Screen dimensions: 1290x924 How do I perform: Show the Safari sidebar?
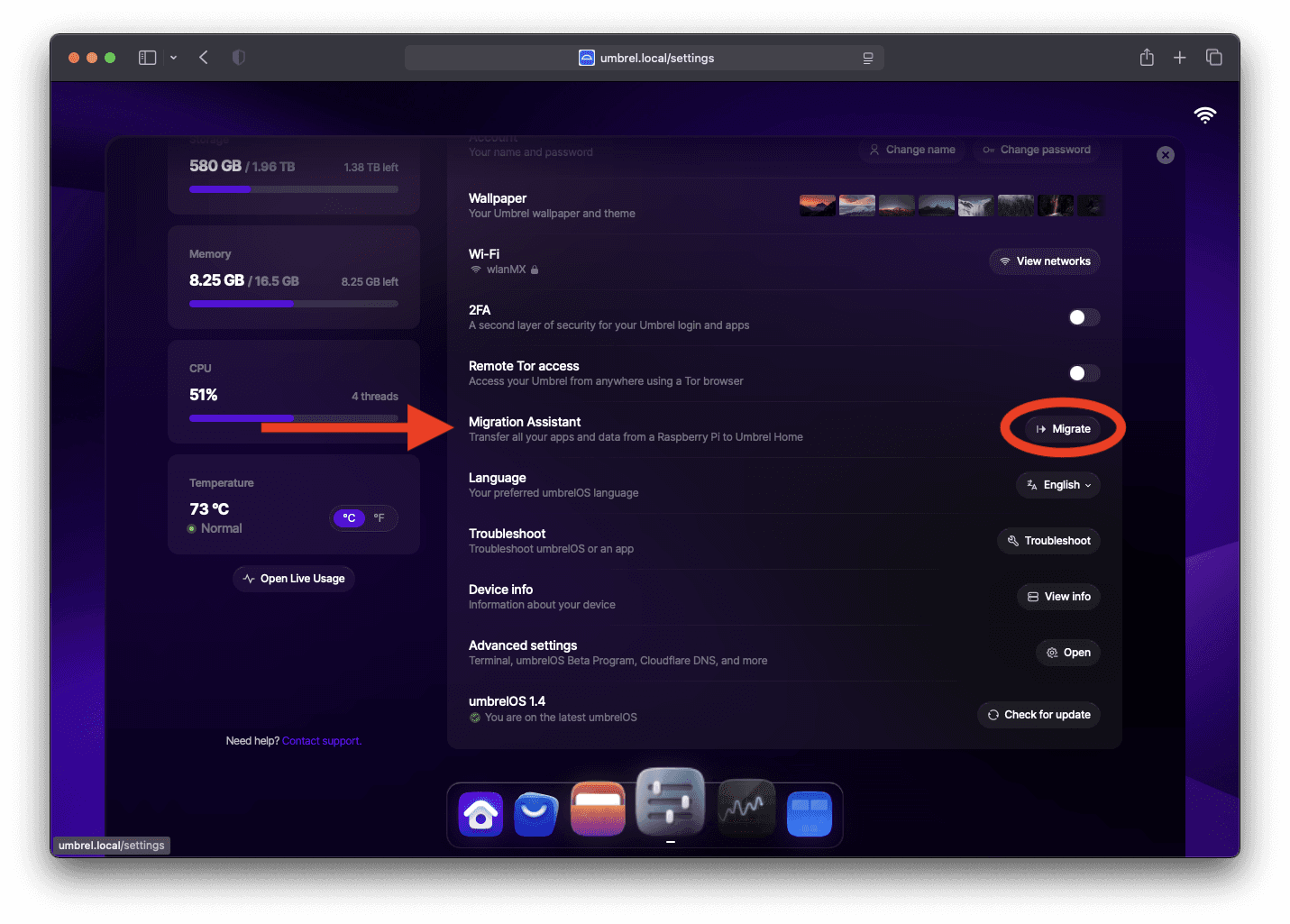click(147, 58)
